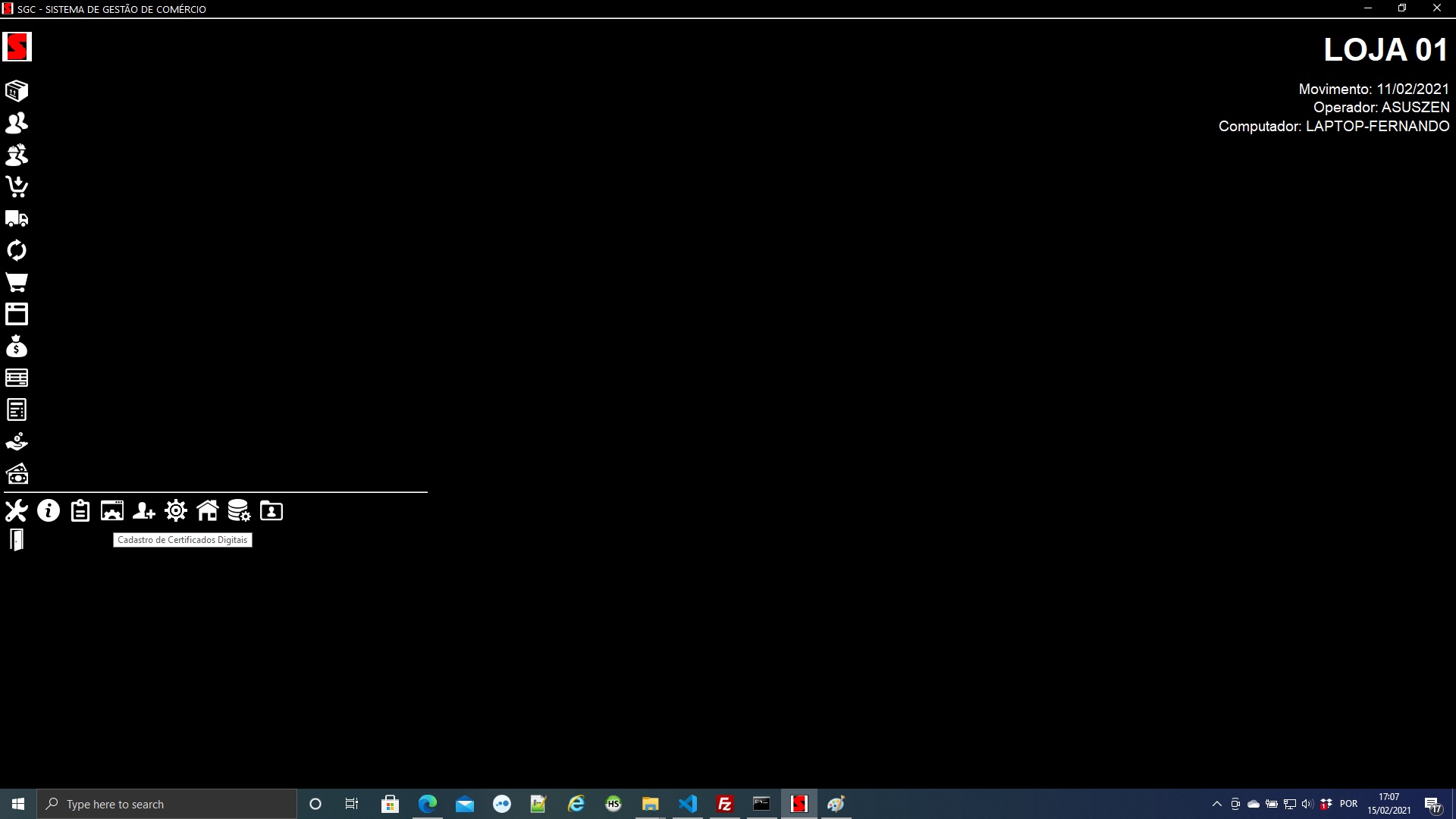The height and width of the screenshot is (819, 1456).
Task: Click the wrench and screwdriver tools icon
Action: pyautogui.click(x=17, y=511)
